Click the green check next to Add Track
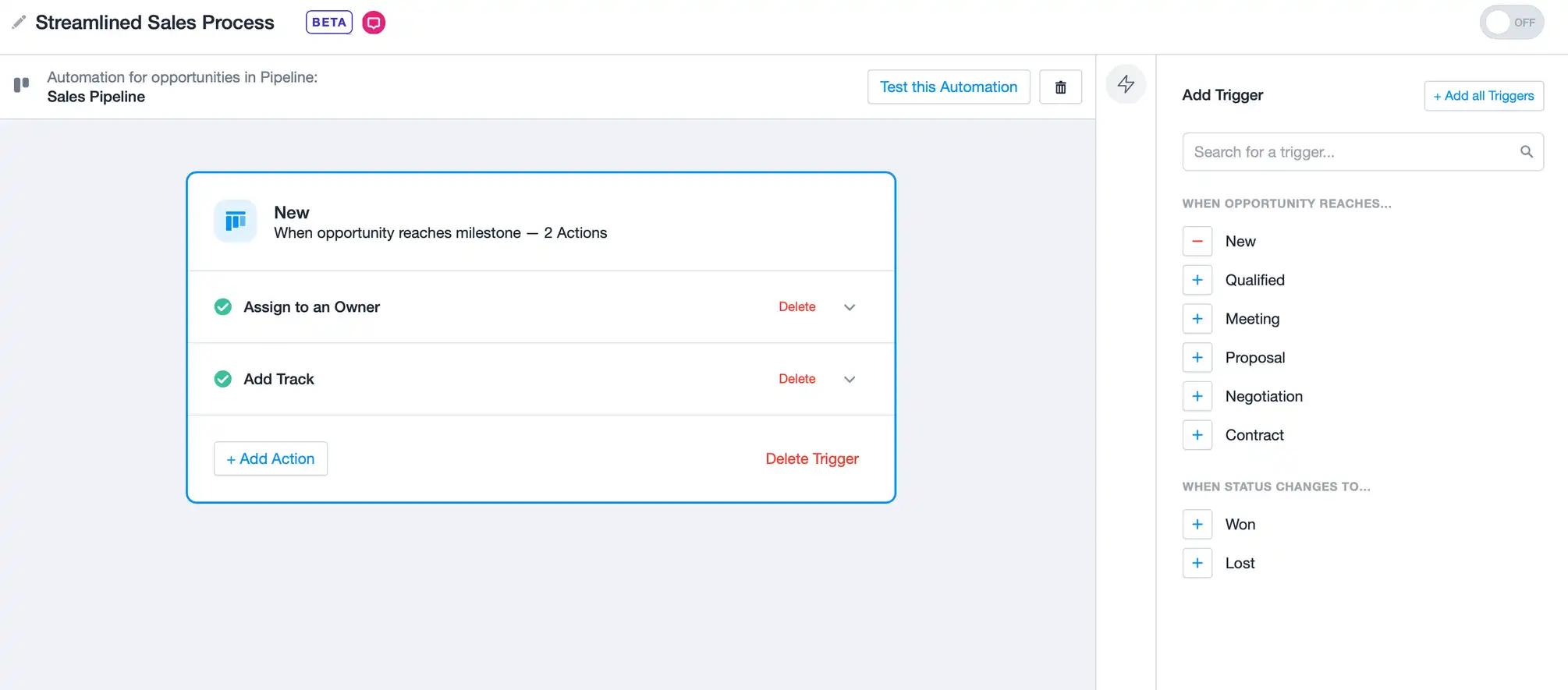The image size is (1568, 690). coord(223,379)
